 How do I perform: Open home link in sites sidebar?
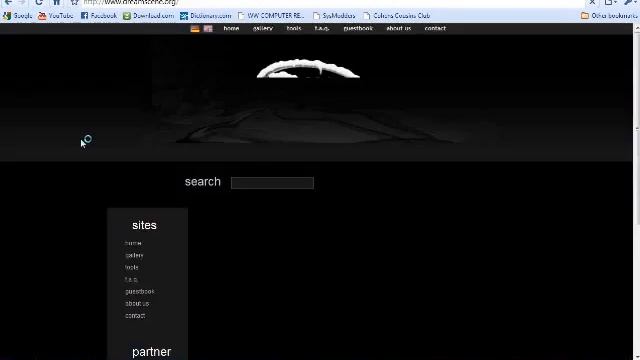click(133, 243)
